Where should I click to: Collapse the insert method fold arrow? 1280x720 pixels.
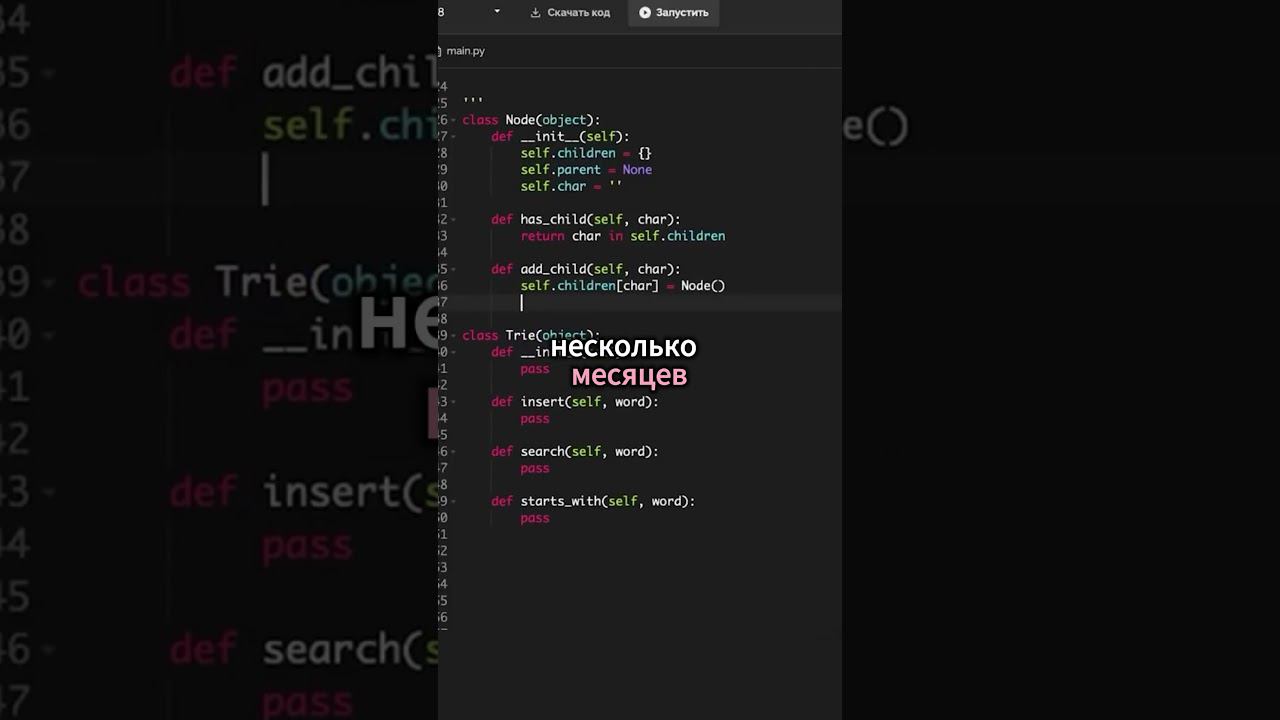[453, 402]
